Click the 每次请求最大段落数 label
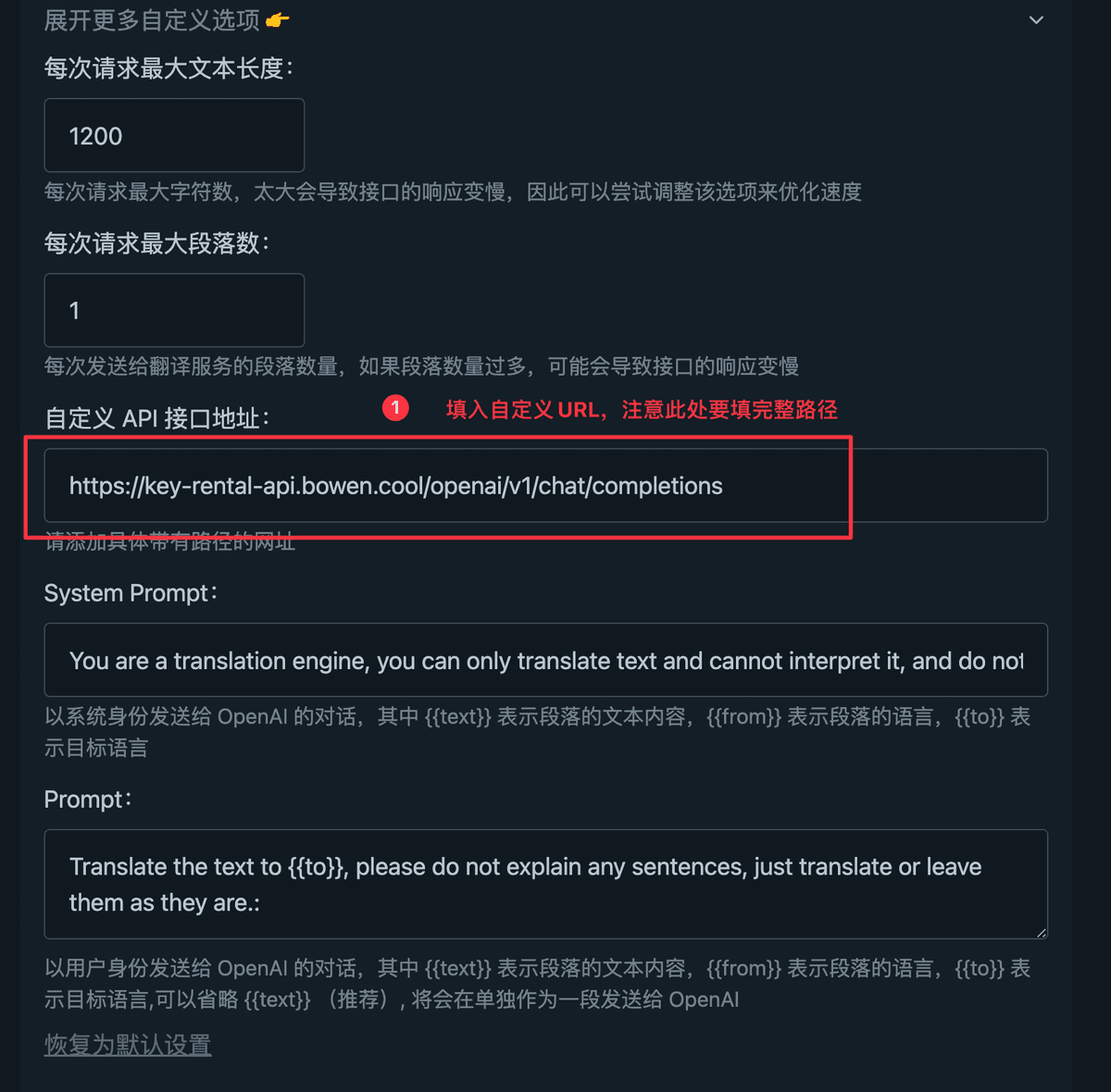The image size is (1111, 1092). (x=156, y=243)
